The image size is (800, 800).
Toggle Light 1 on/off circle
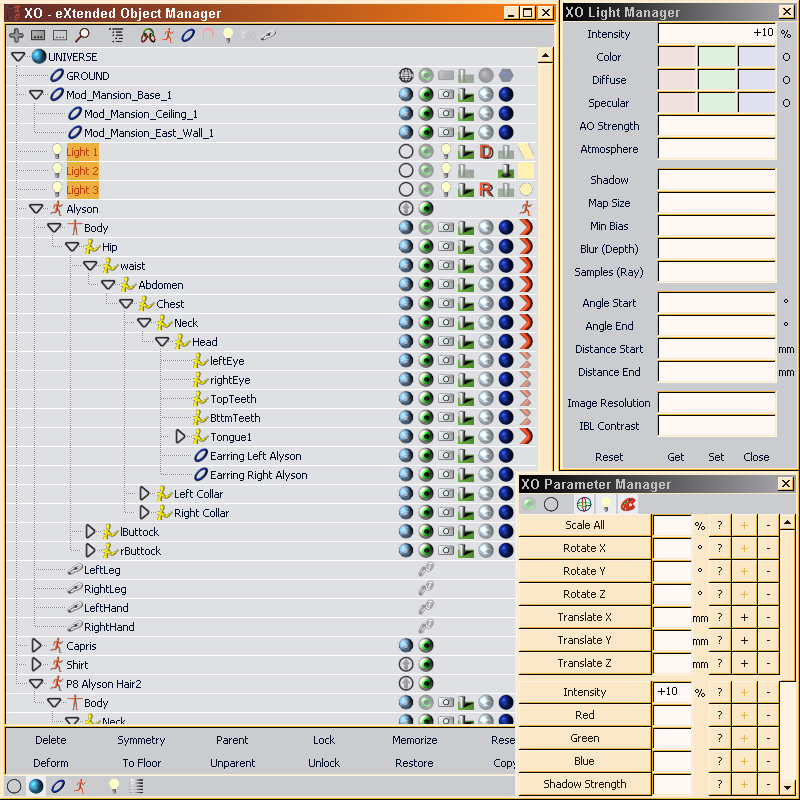406,152
